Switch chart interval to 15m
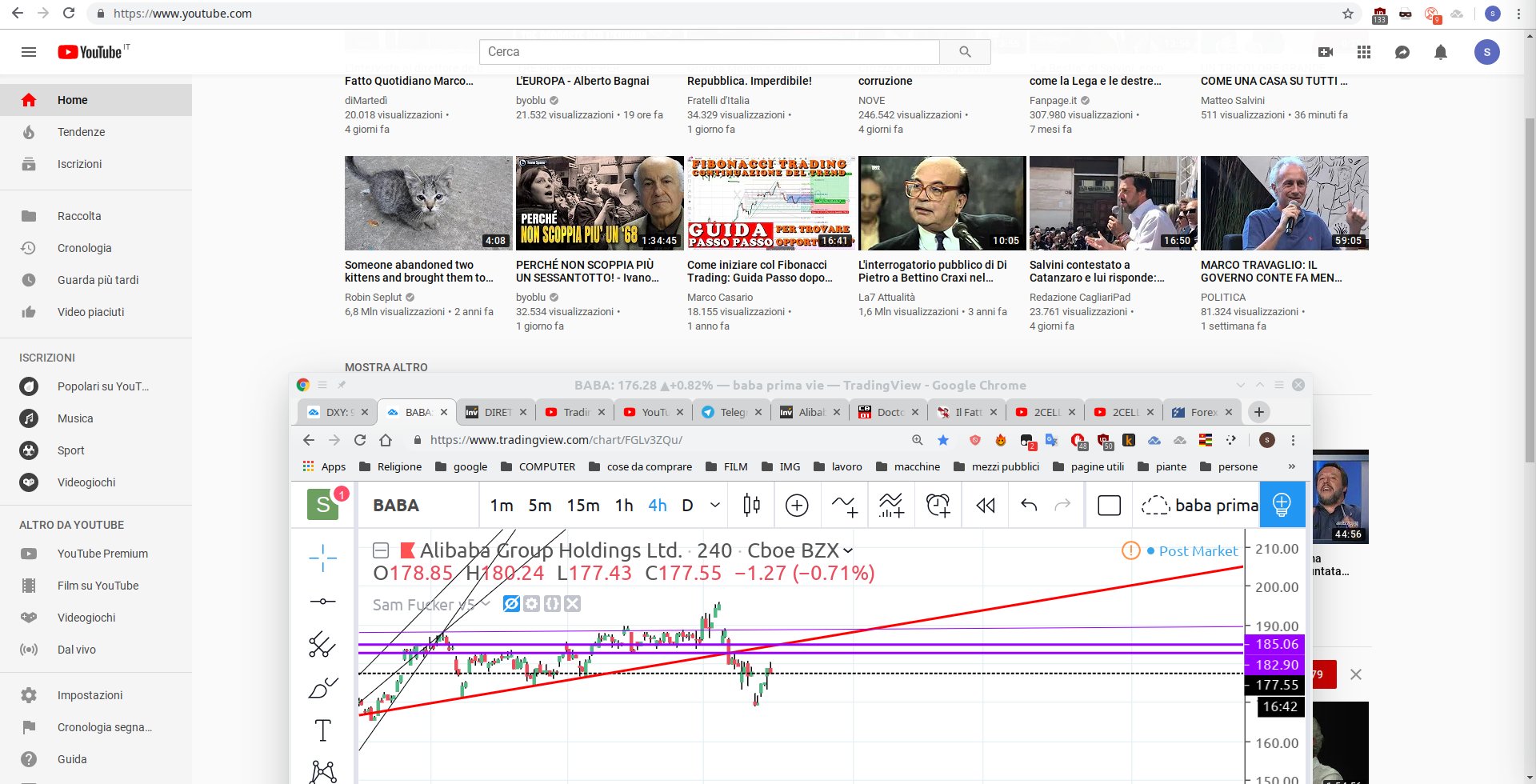The height and width of the screenshot is (784, 1536). (583, 505)
